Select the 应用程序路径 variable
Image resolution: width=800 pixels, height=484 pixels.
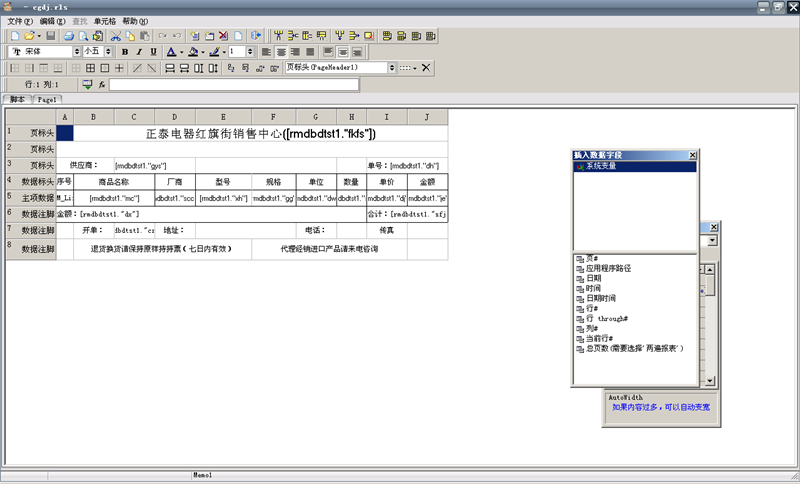pos(608,268)
